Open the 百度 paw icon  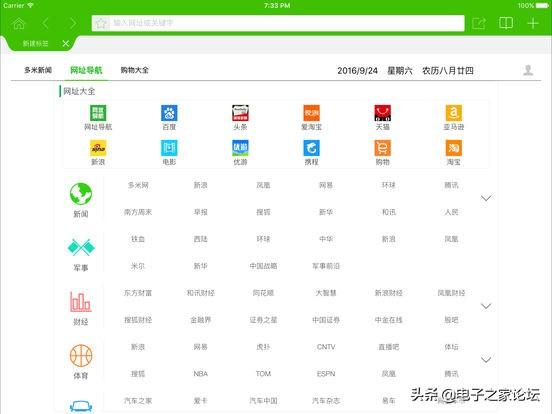tap(169, 113)
